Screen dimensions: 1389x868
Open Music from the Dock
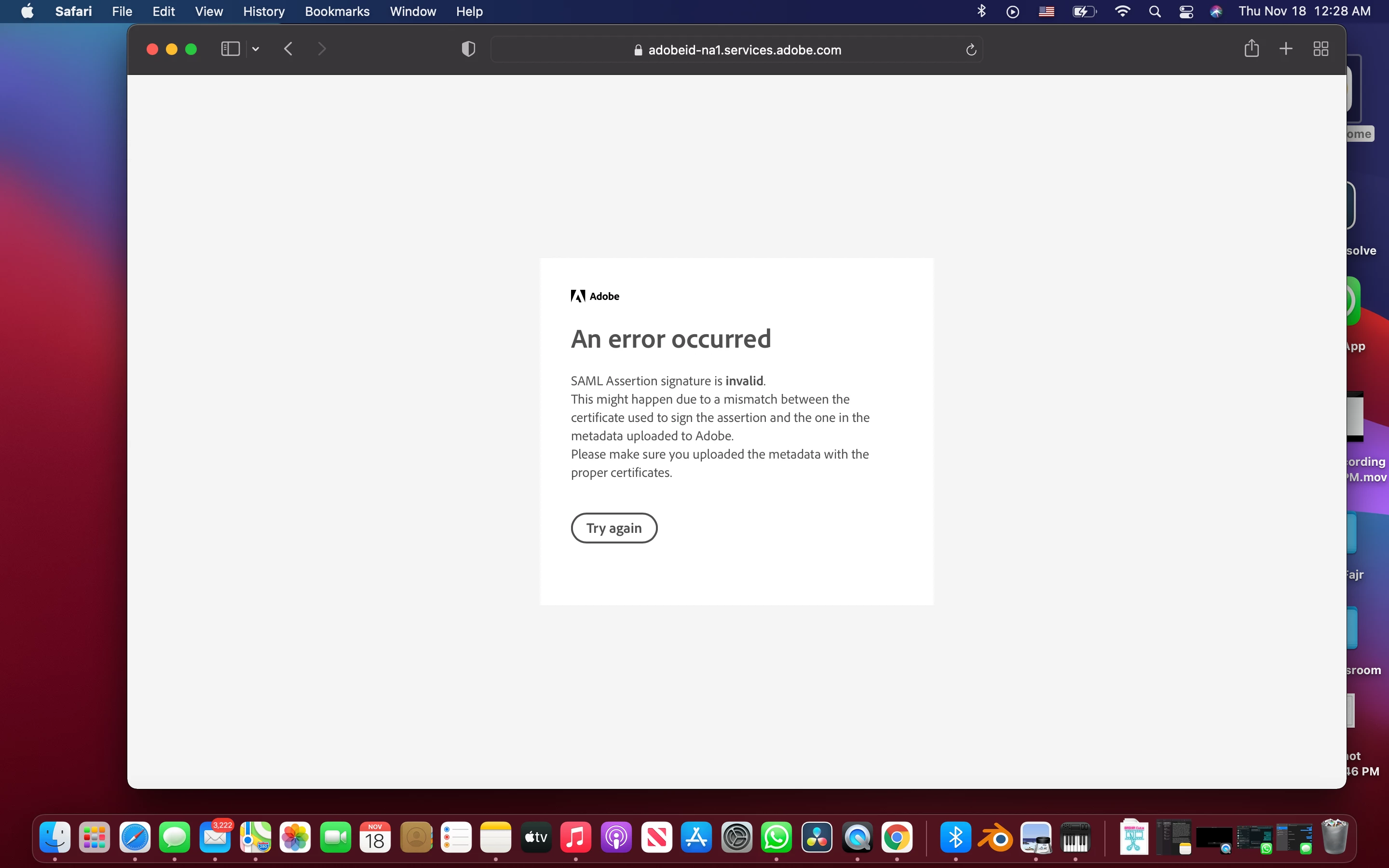point(576,838)
